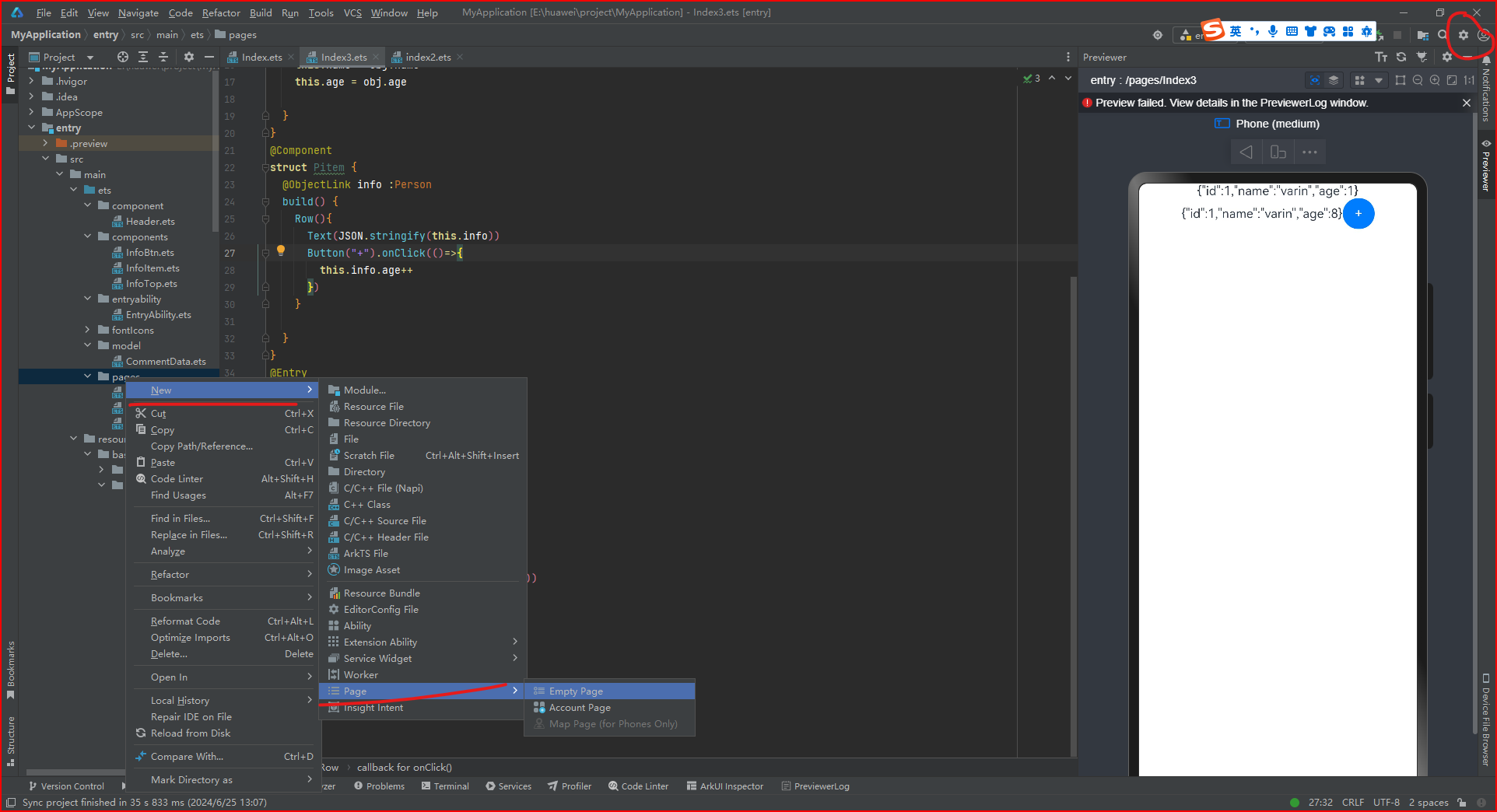The image size is (1497, 812).
Task: Click Reload from Disk in the context menu
Action: click(190, 733)
